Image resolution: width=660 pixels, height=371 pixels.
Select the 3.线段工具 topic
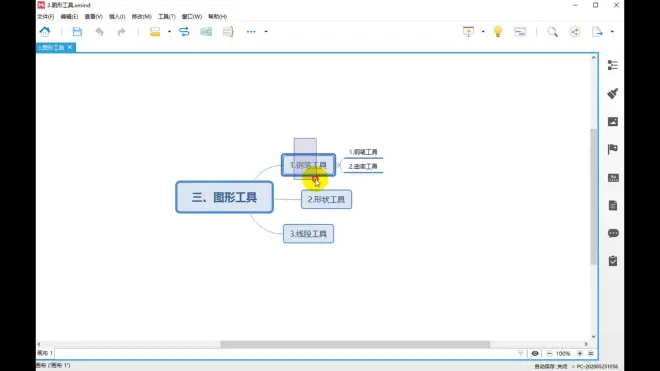tap(308, 234)
